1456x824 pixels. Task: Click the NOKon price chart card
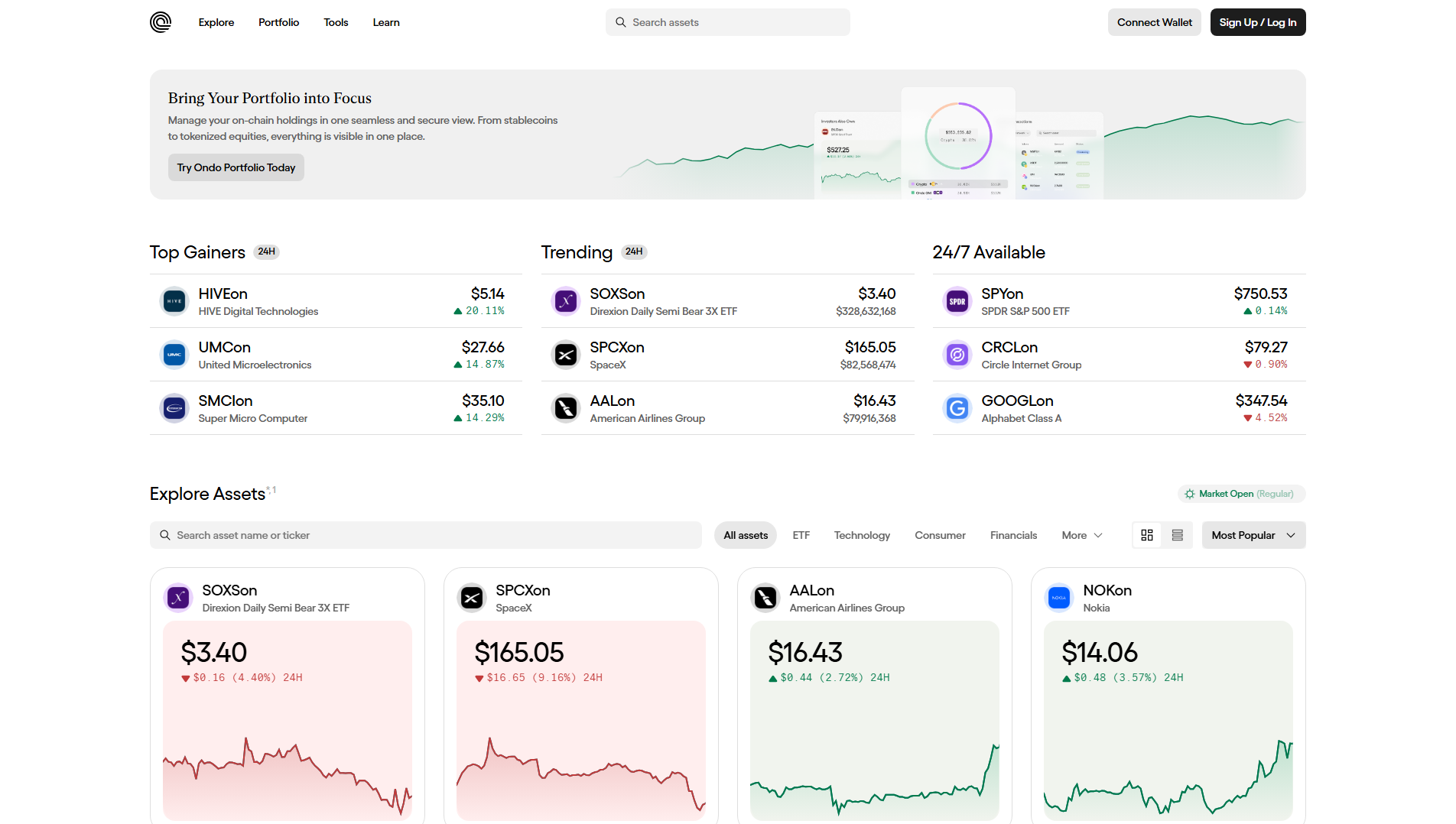(1168, 721)
